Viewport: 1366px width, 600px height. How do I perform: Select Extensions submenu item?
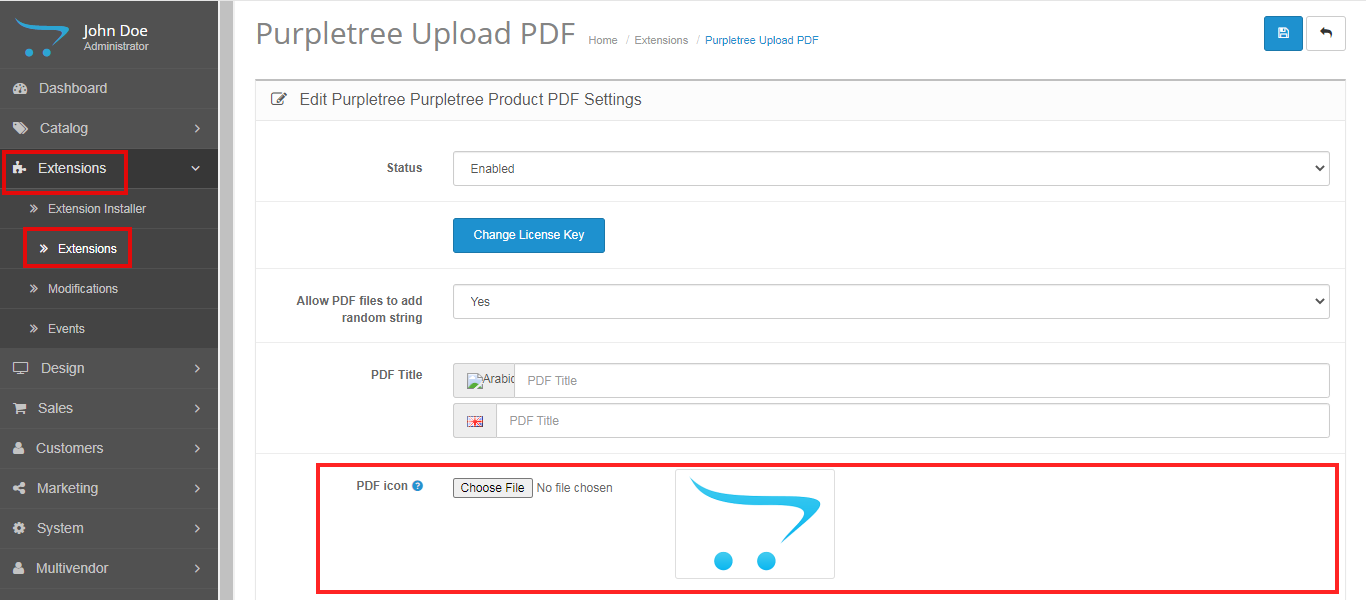(109, 249)
